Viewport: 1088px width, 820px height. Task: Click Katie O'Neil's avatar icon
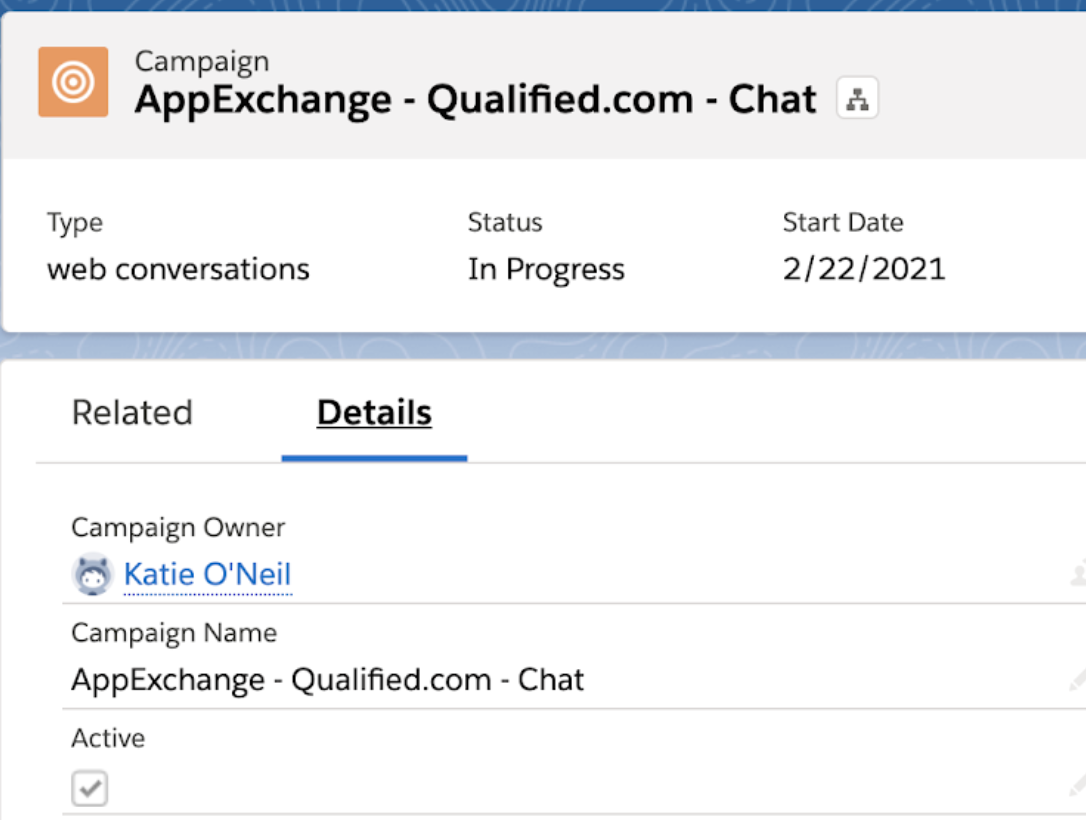coord(92,574)
